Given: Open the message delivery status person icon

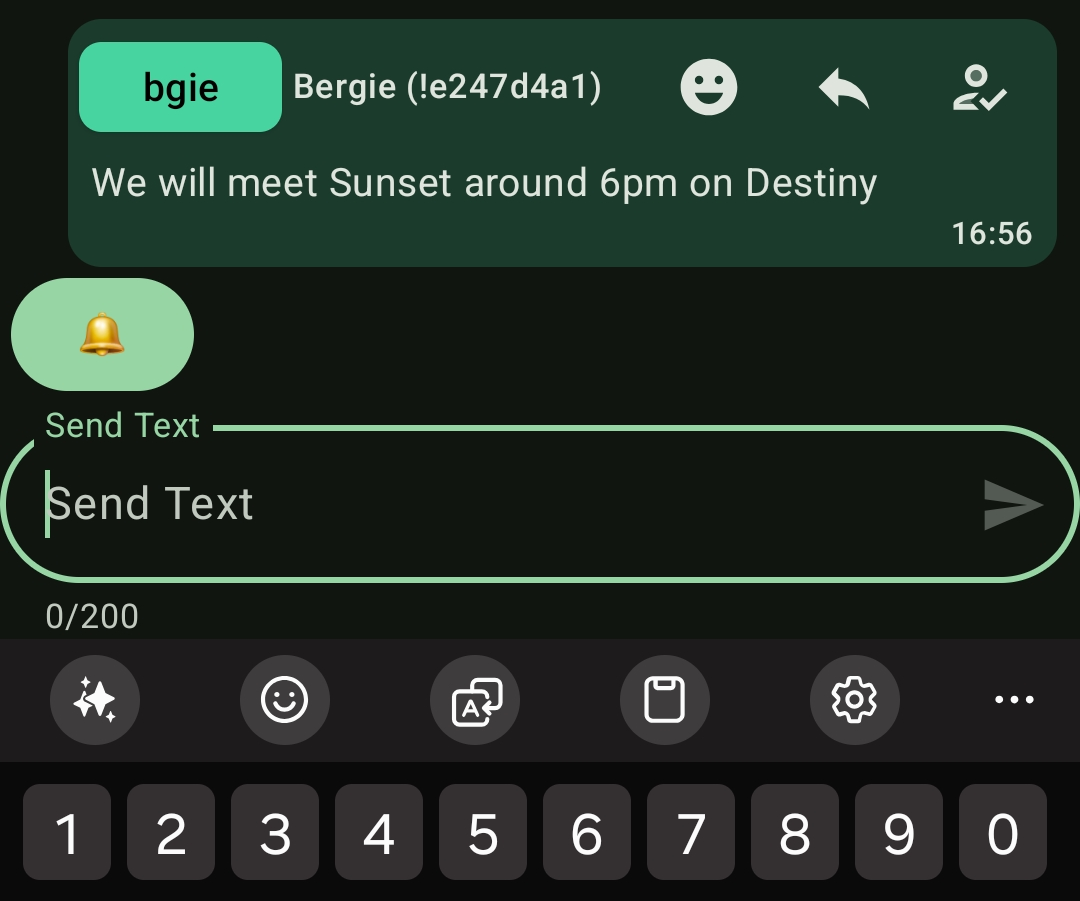Looking at the screenshot, I should click(979, 88).
